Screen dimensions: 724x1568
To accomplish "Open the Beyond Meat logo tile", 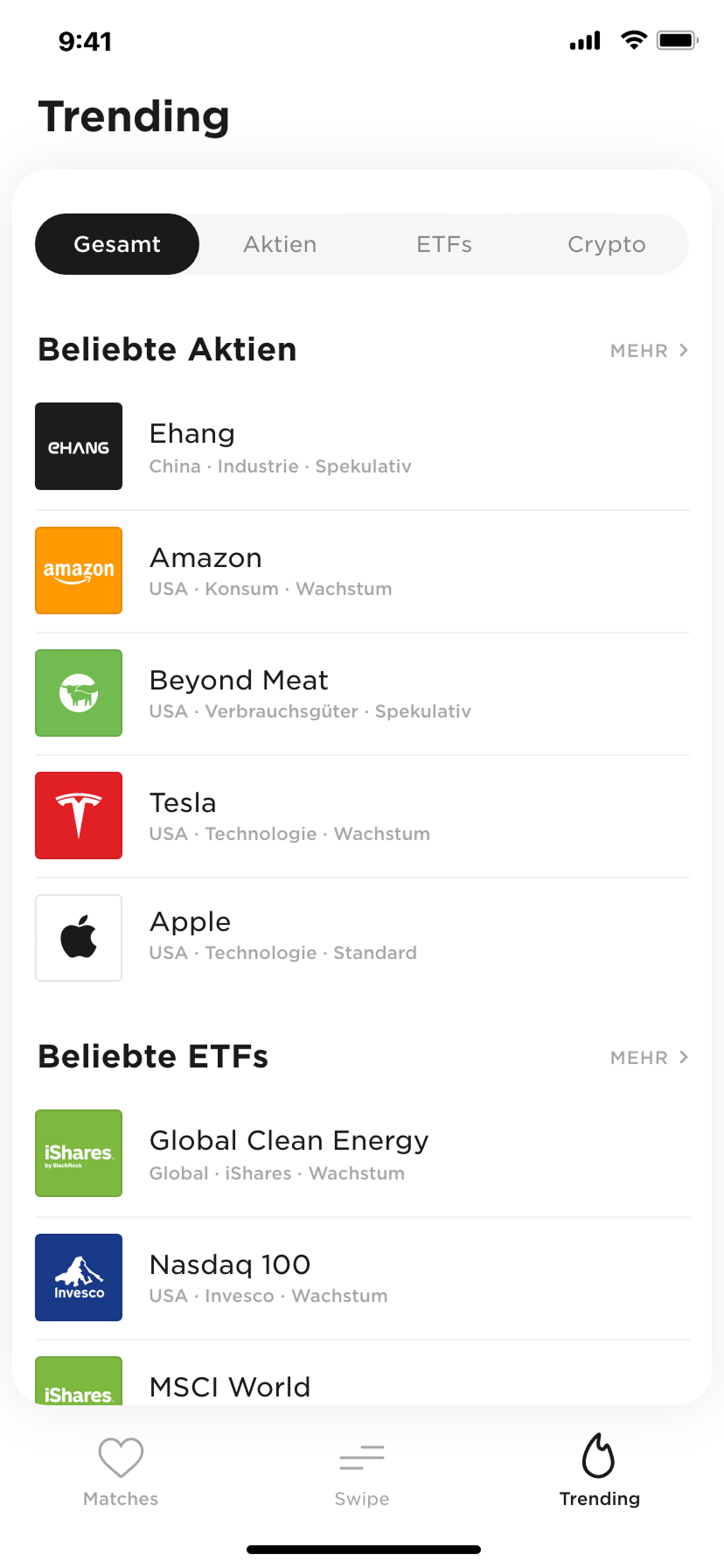I will [x=79, y=693].
